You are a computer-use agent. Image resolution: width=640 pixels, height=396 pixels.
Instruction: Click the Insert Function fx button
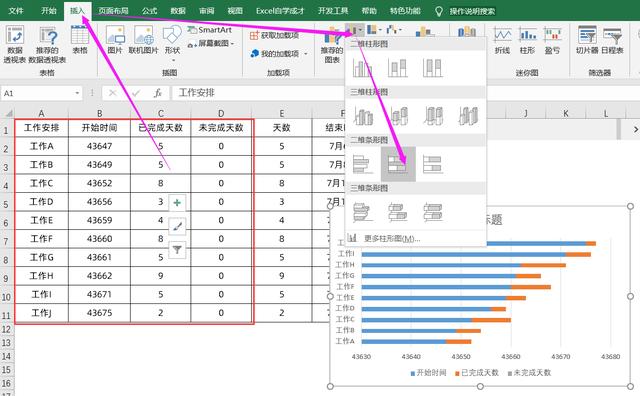pyautogui.click(x=158, y=93)
